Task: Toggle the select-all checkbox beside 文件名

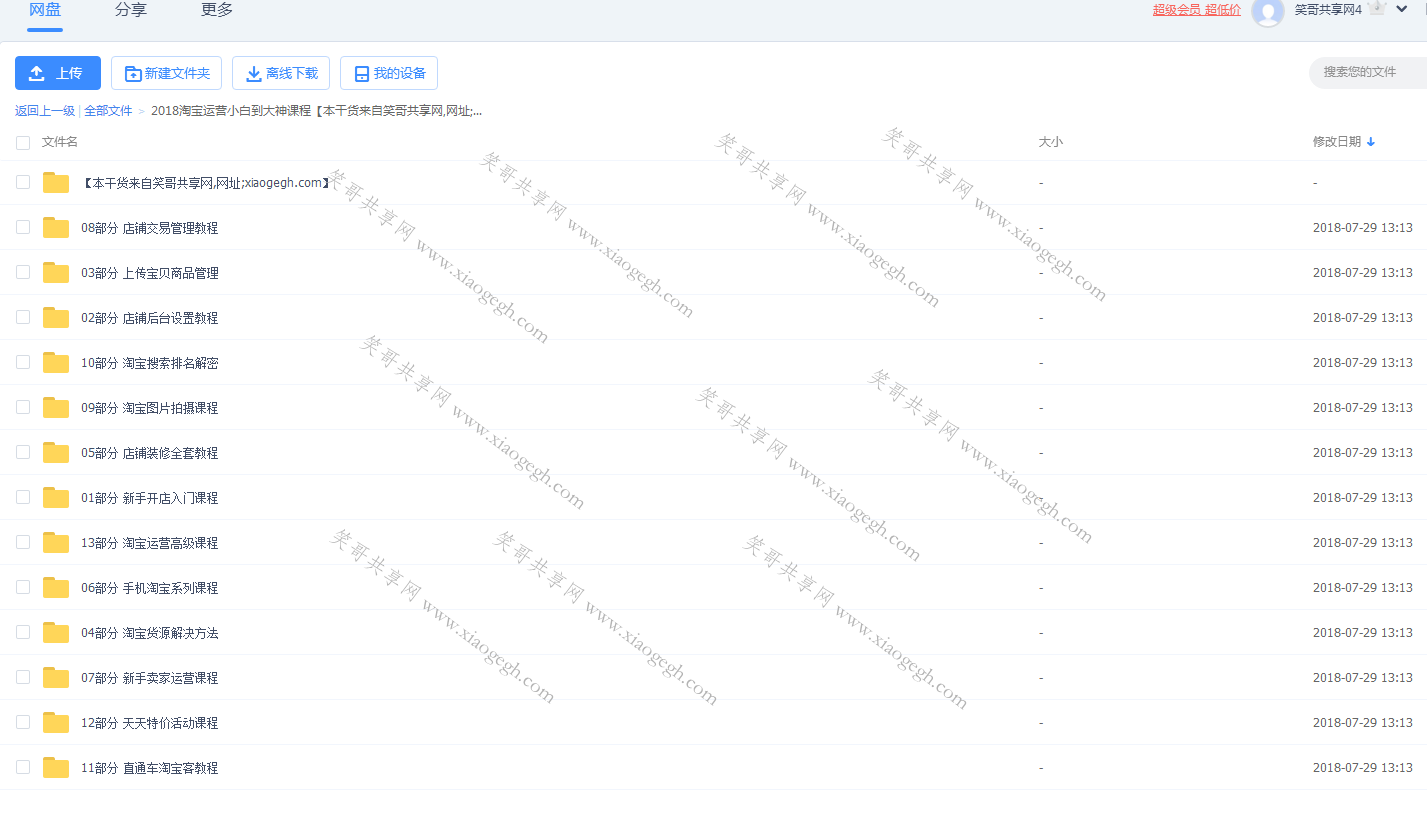Action: click(23, 142)
